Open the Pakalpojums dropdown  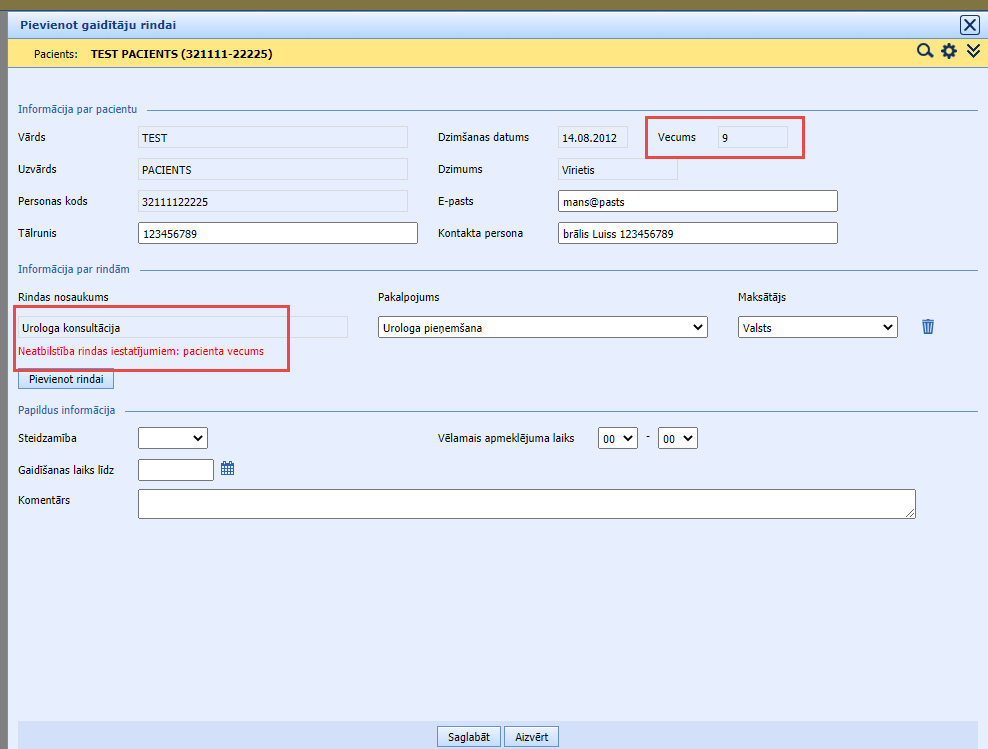[542, 327]
